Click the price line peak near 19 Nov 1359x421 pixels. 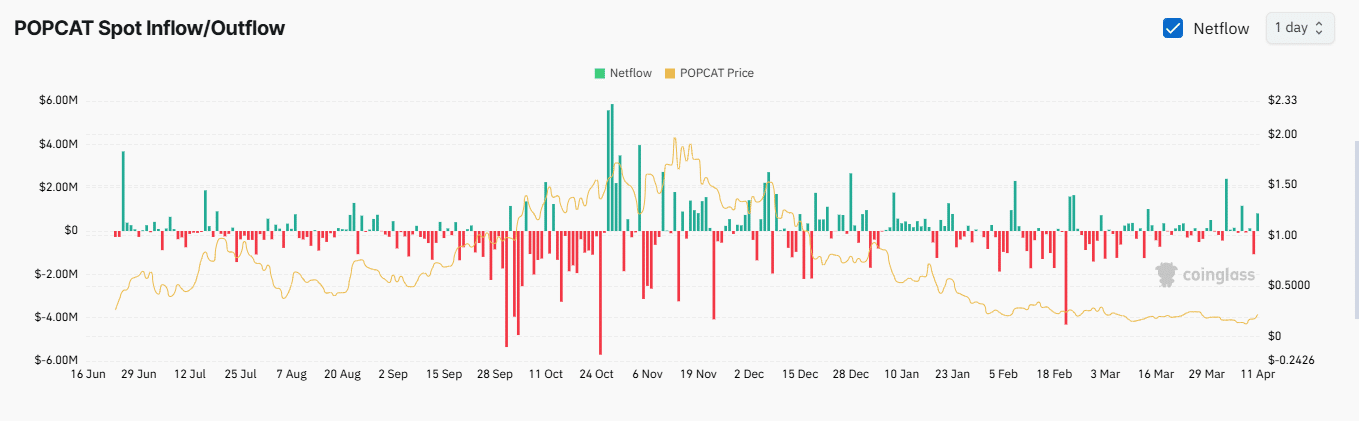pyautogui.click(x=676, y=139)
